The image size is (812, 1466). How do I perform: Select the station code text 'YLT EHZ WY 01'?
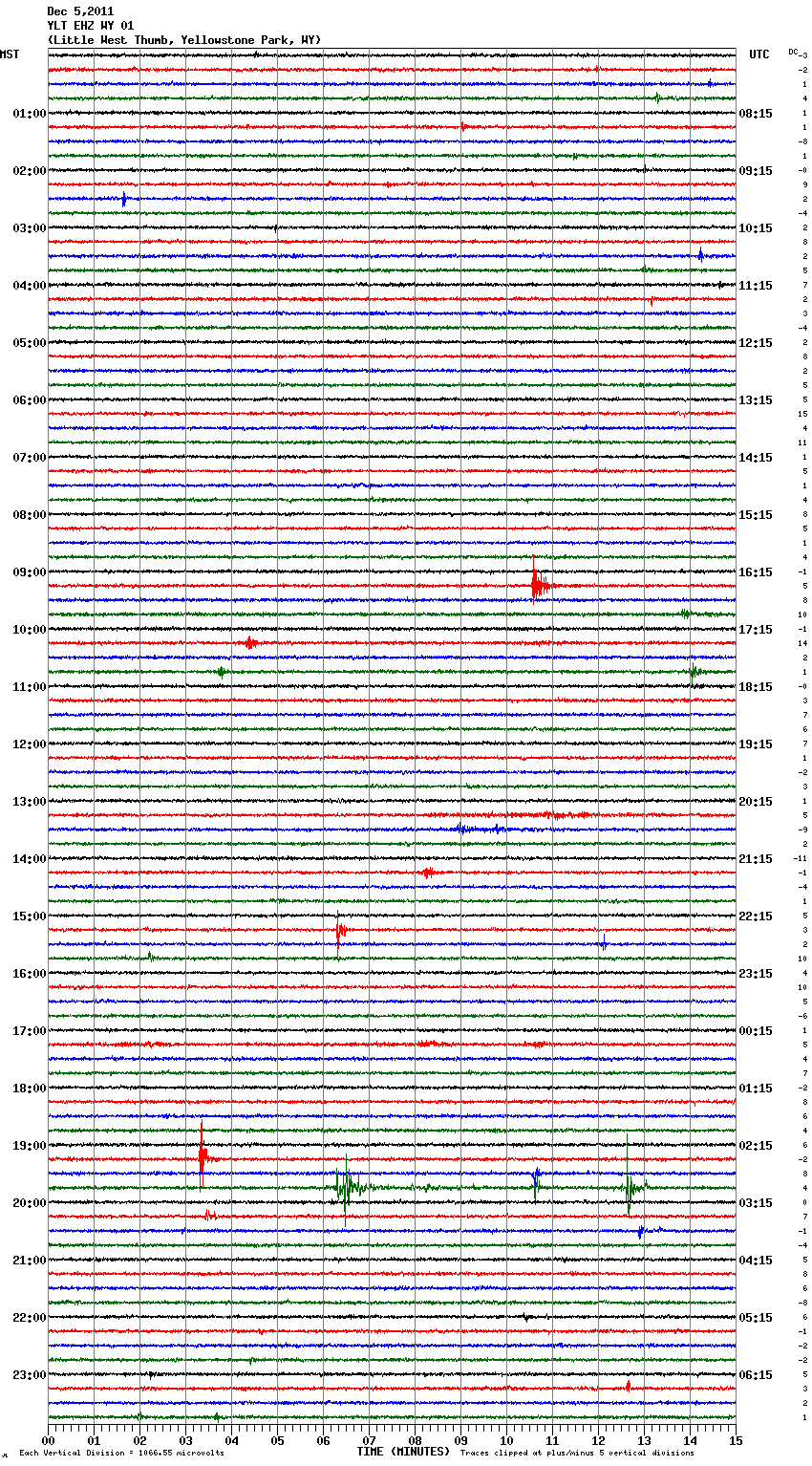click(x=91, y=26)
